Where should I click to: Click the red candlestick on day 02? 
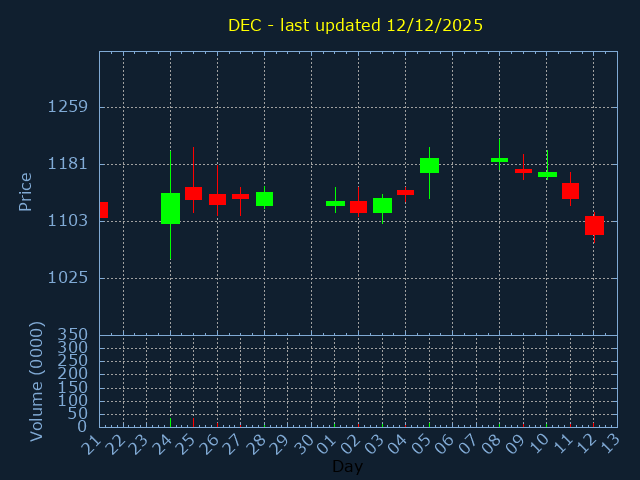[x=358, y=207]
